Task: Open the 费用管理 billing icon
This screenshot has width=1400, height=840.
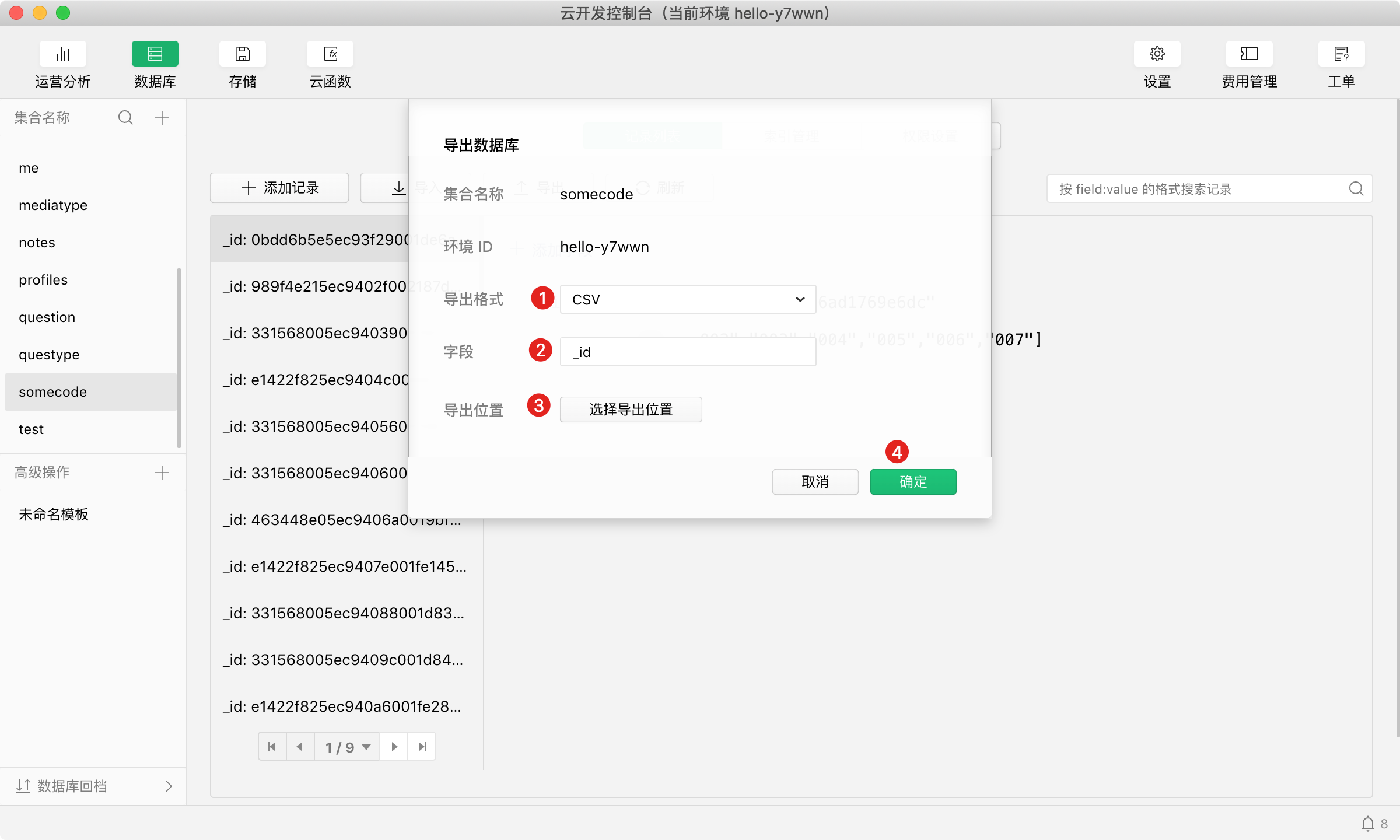Action: 1249,54
